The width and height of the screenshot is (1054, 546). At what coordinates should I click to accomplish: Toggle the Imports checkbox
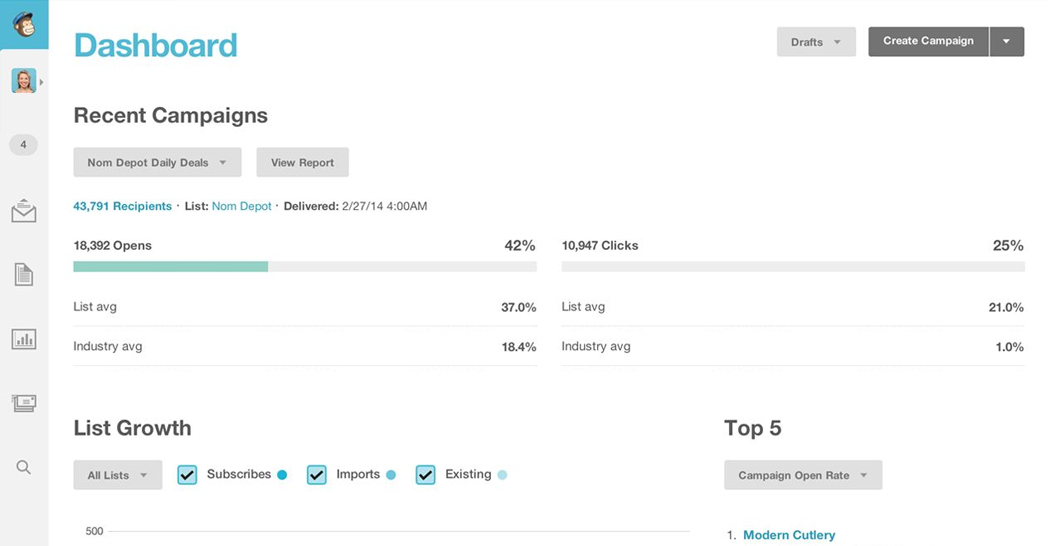pos(317,475)
